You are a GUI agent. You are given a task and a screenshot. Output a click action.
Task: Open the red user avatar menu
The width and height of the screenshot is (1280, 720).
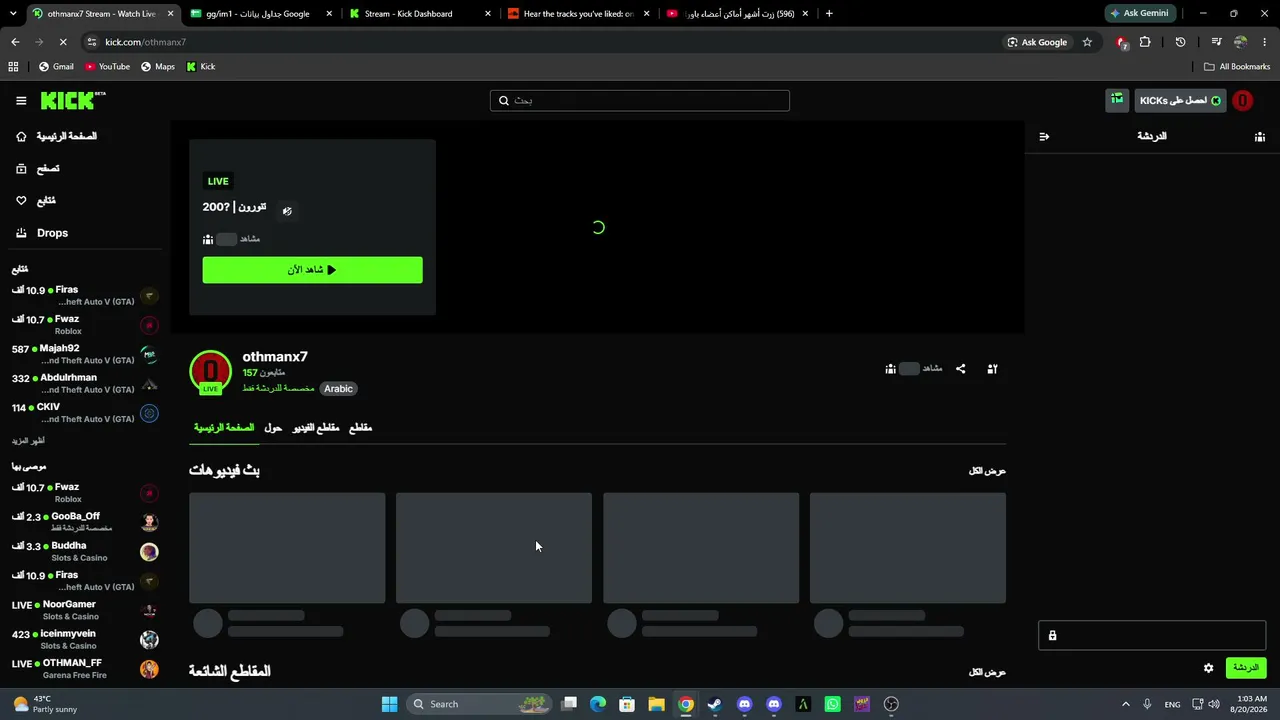1243,100
